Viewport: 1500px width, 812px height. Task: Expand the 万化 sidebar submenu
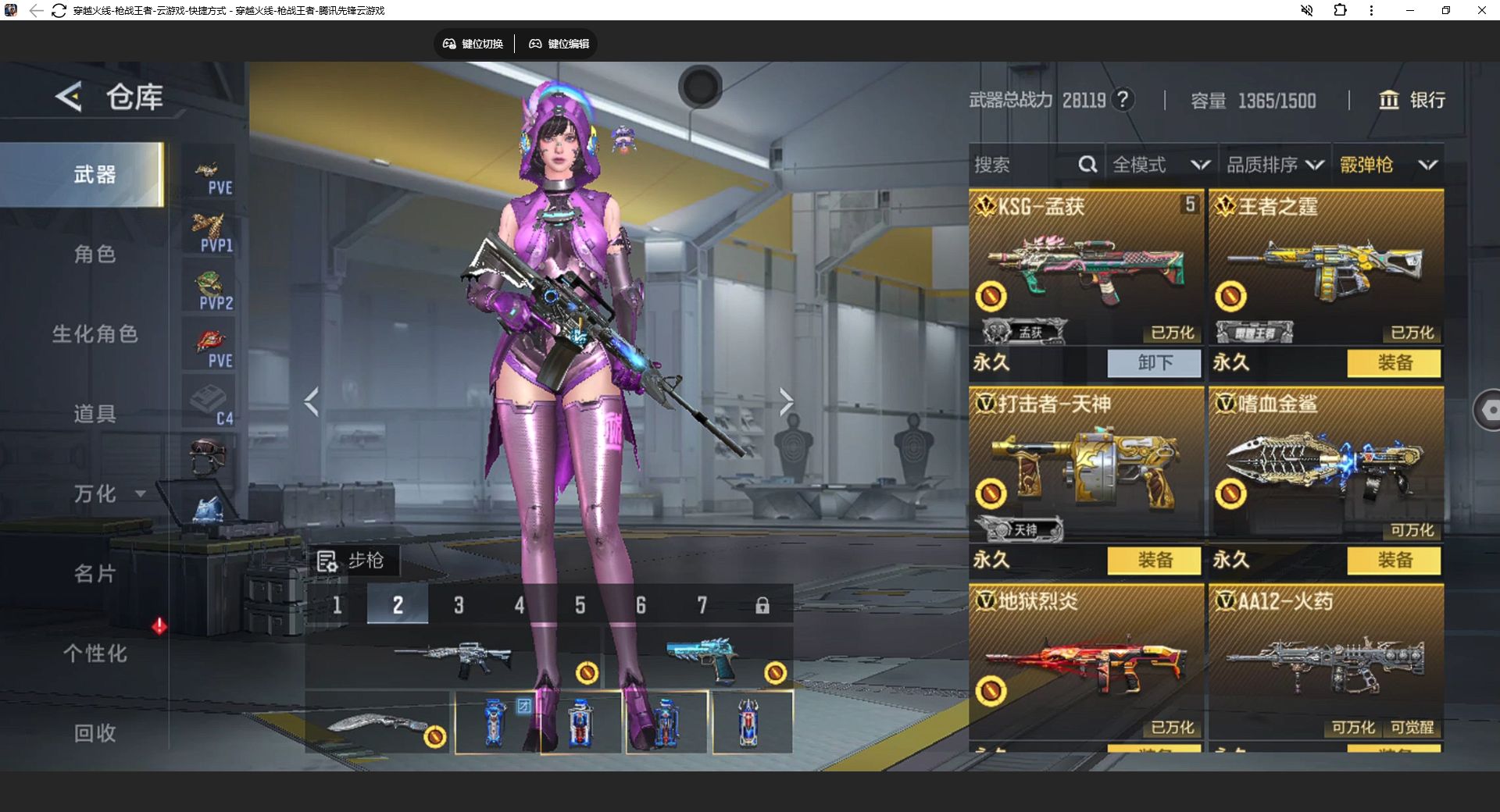coord(141,493)
